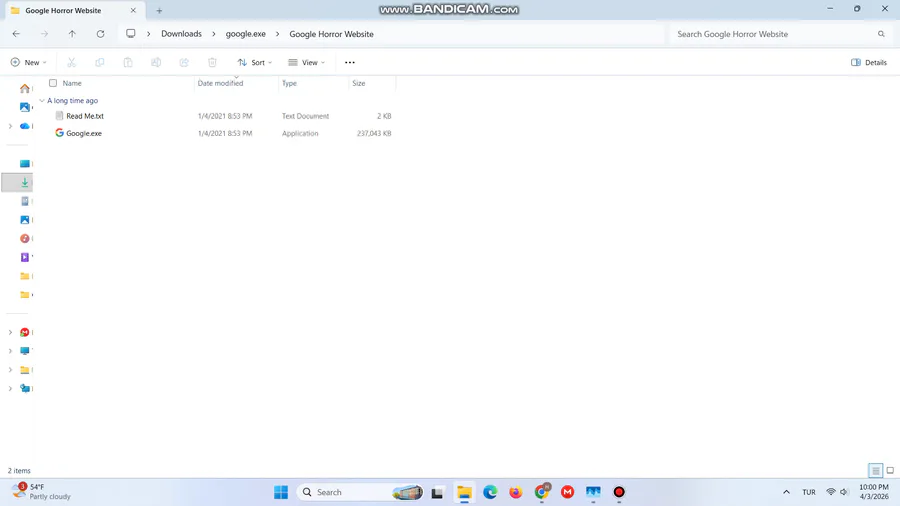The height and width of the screenshot is (506, 900).
Task: Click the TUR language indicator
Action: pyautogui.click(x=809, y=492)
